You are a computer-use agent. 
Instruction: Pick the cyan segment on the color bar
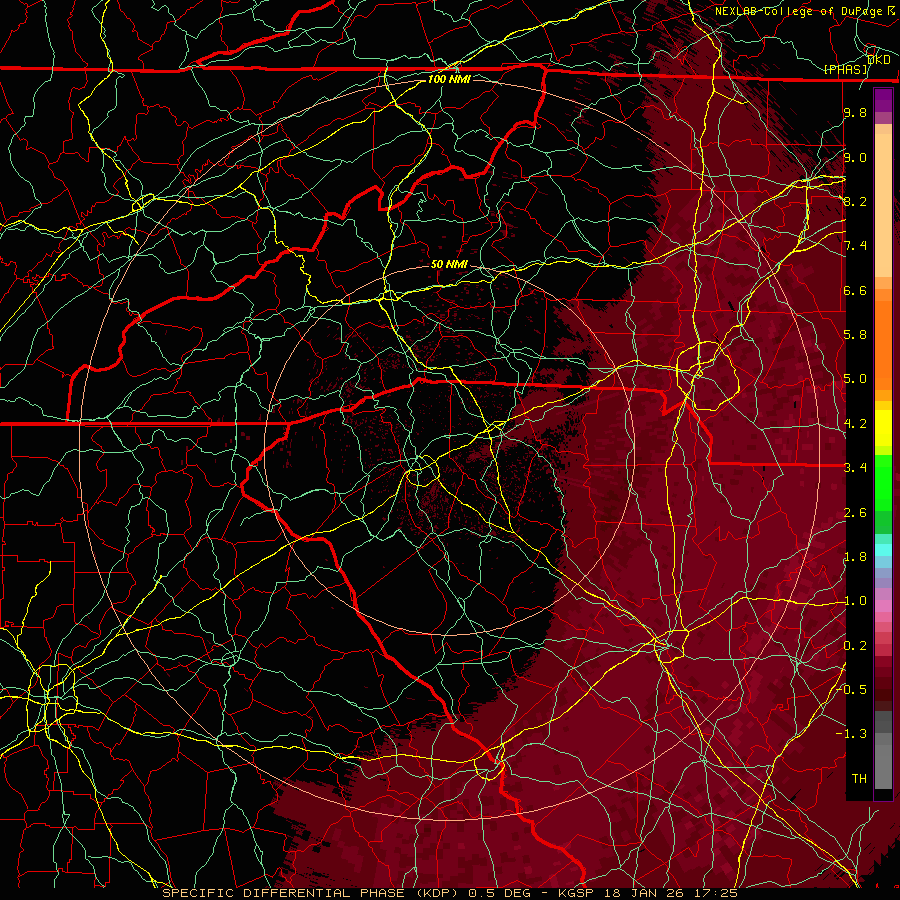[x=883, y=550]
